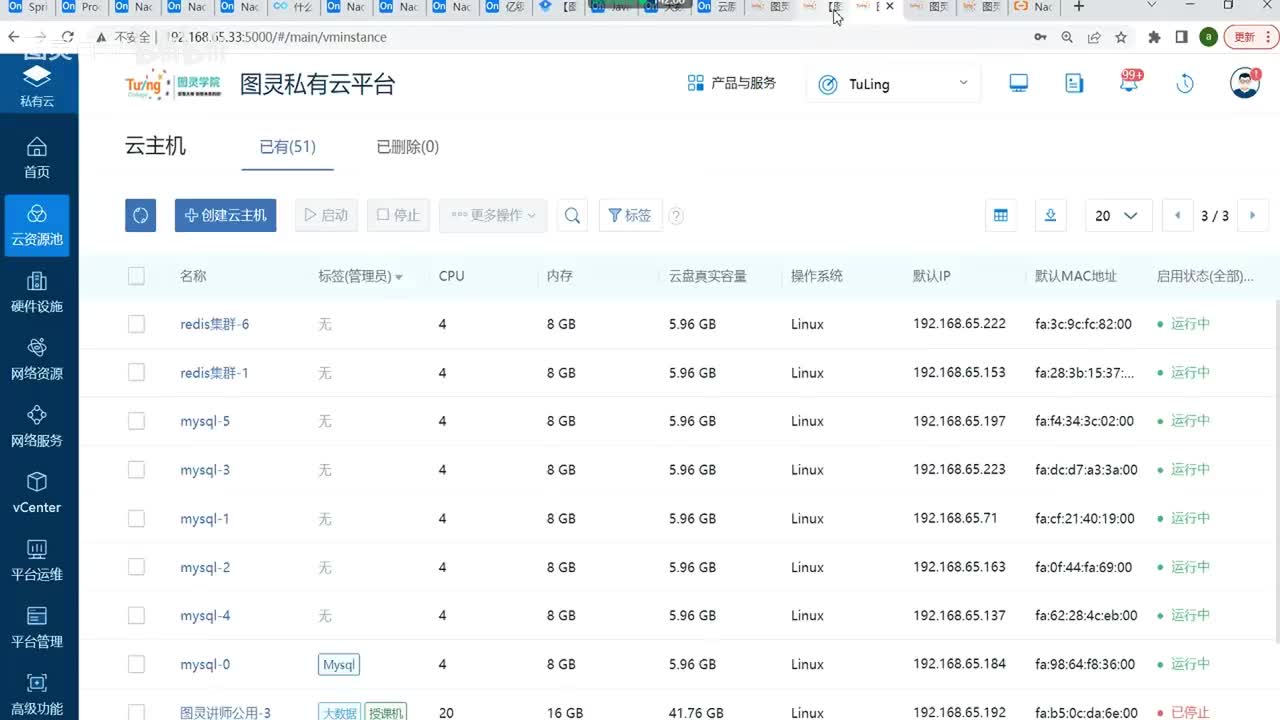Open the user avatar menu
The image size is (1280, 720).
click(1245, 83)
